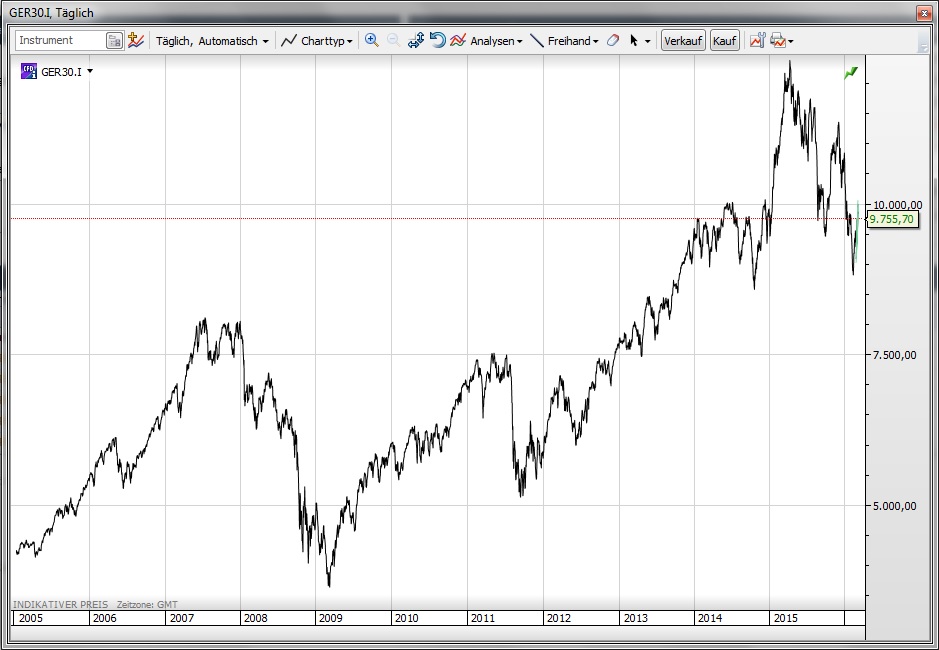The height and width of the screenshot is (650, 939).
Task: Click the CFD icon next to GER30.I
Action: pos(29,71)
